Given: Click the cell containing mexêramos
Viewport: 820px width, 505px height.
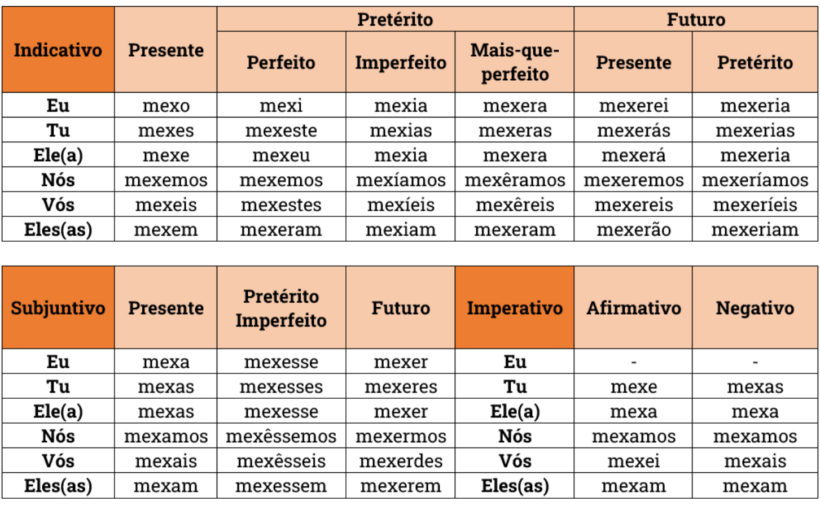Looking at the screenshot, I should pos(515,180).
